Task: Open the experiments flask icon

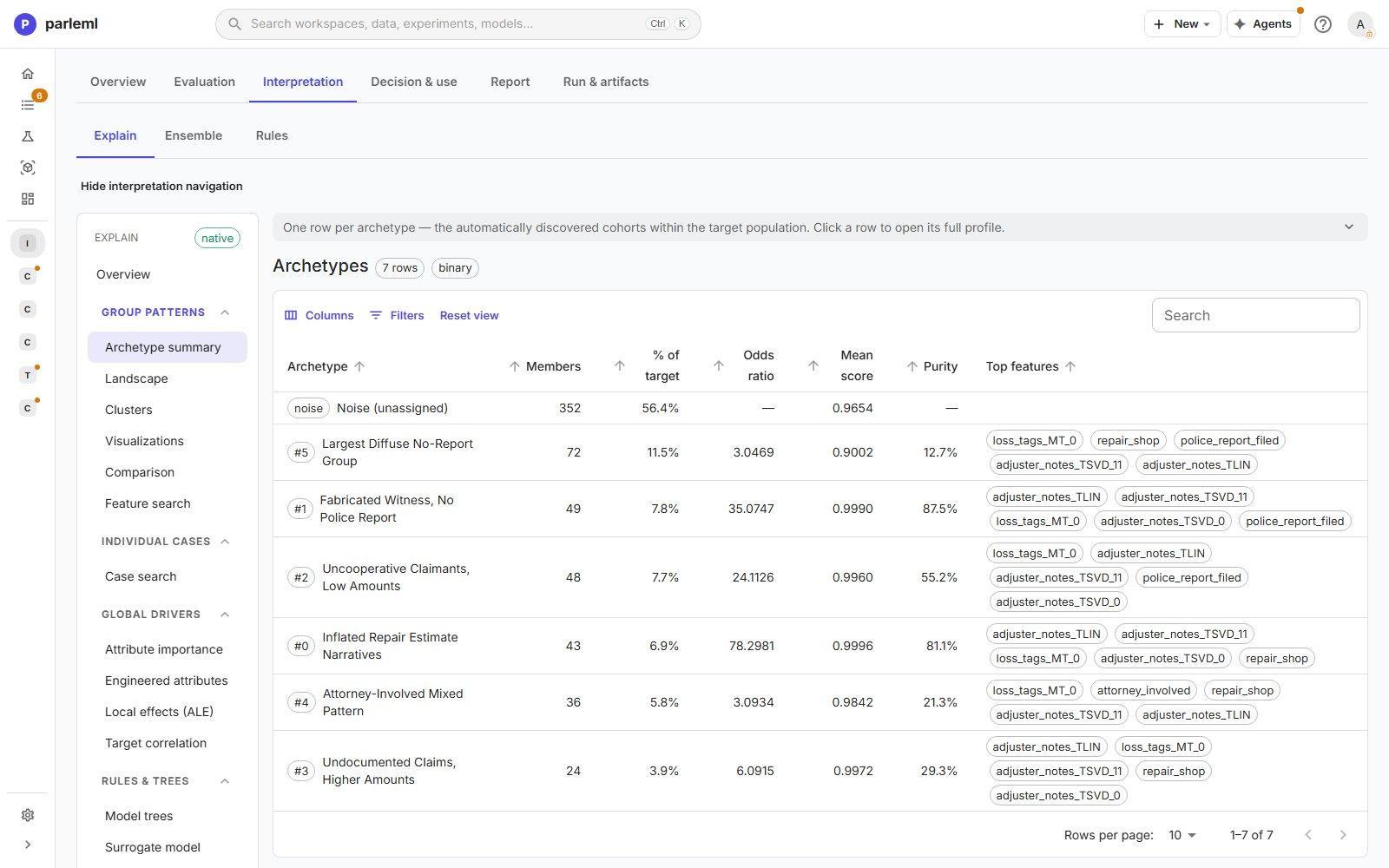Action: [28, 136]
